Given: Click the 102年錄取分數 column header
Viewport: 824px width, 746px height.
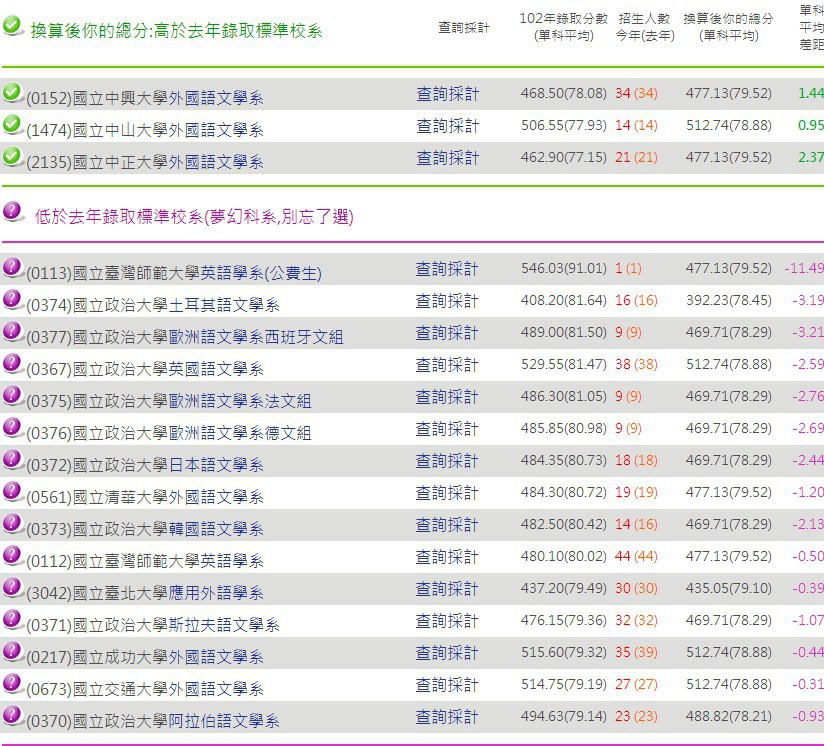Looking at the screenshot, I should (563, 27).
